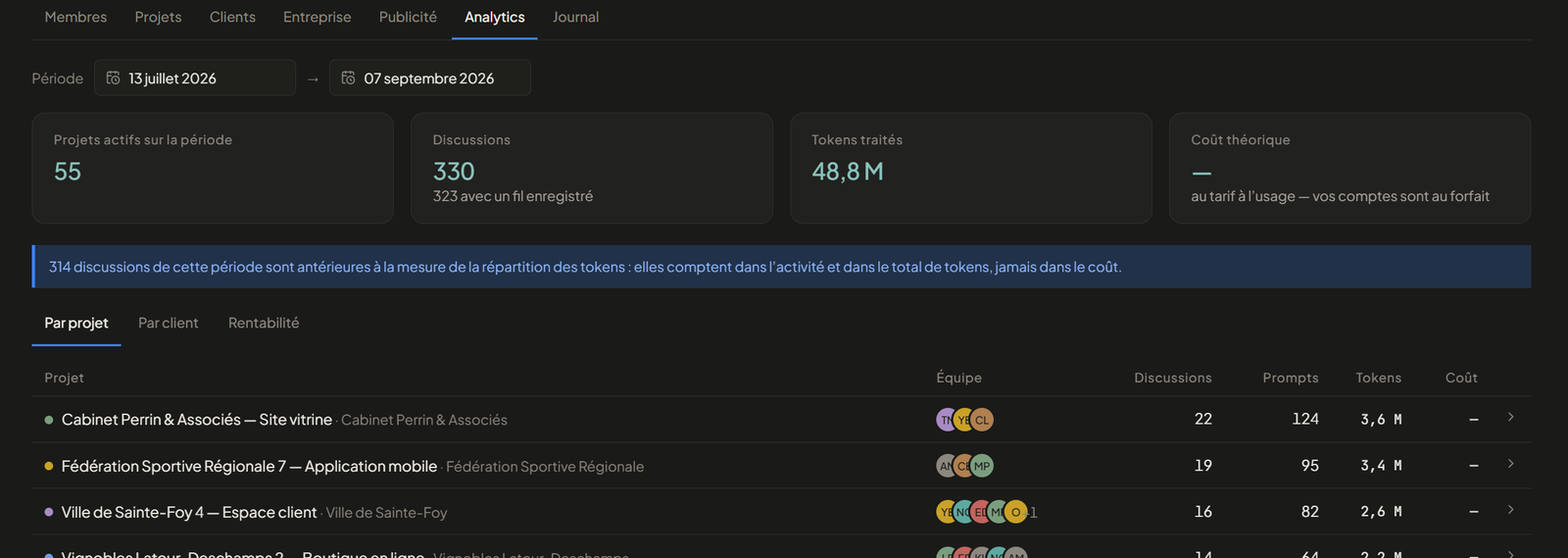Open the Journal tab
Viewport: 1568px width, 558px height.
point(575,18)
